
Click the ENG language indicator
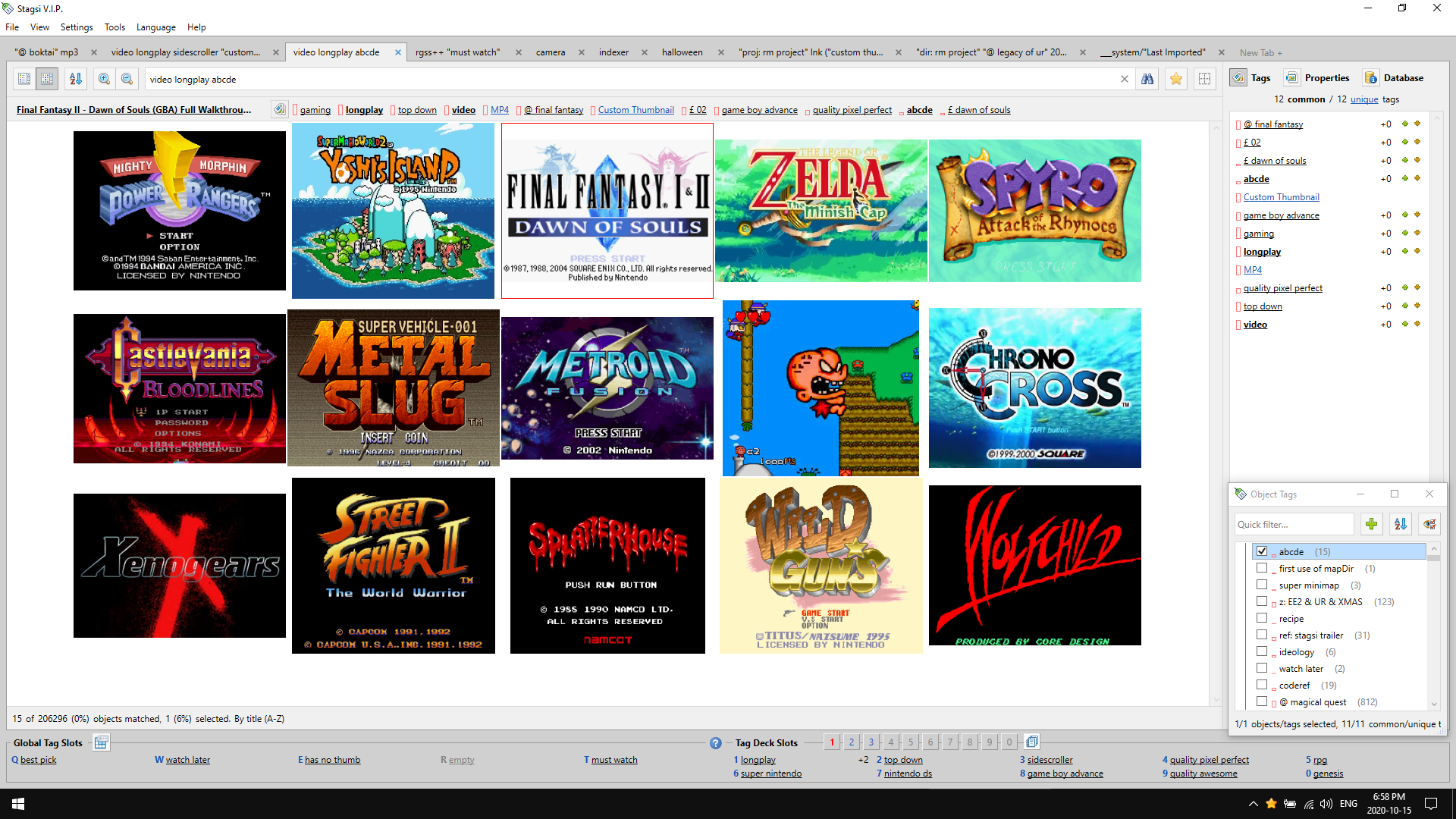tap(1348, 804)
